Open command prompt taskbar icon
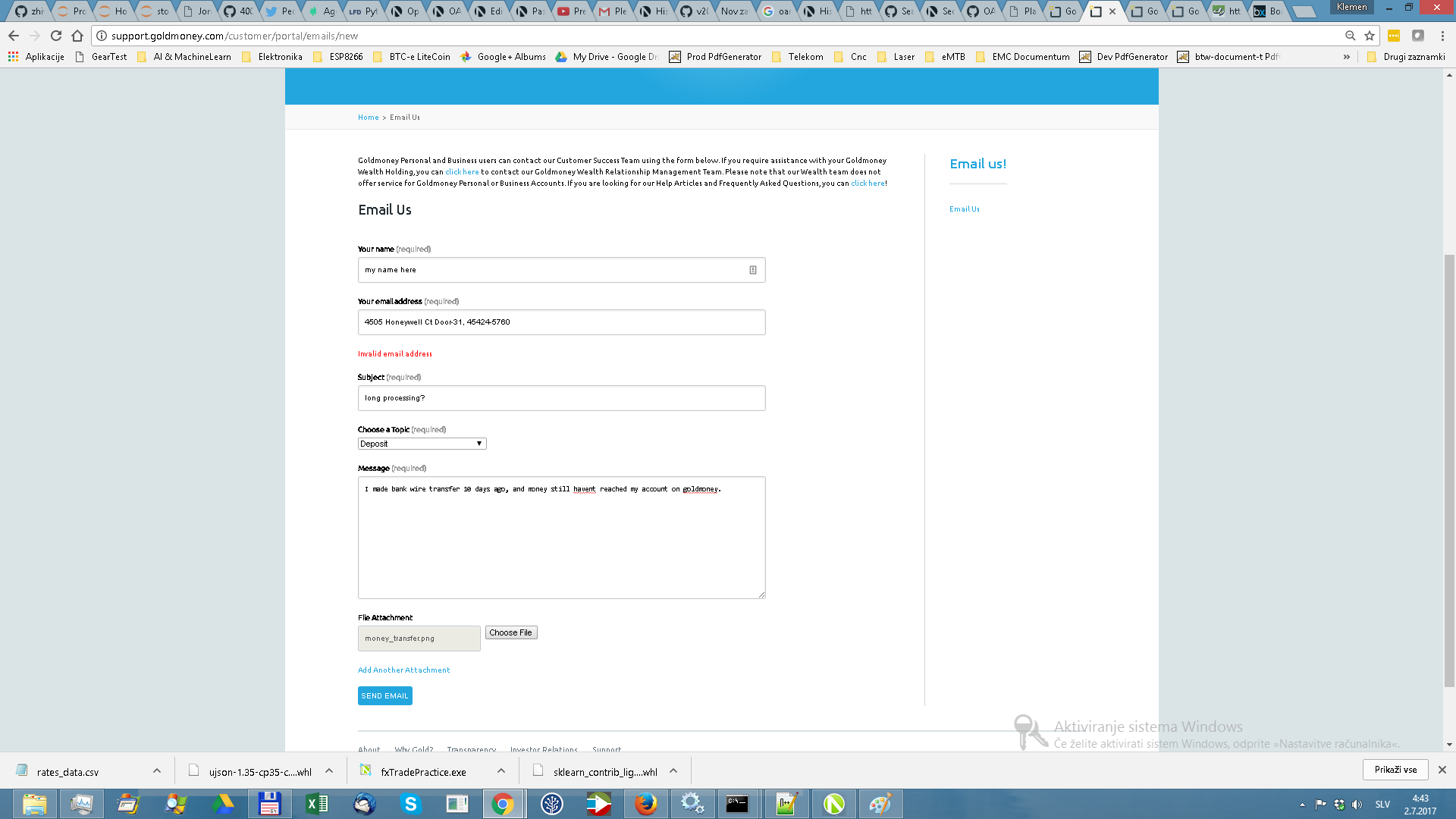1456x819 pixels. (x=737, y=804)
